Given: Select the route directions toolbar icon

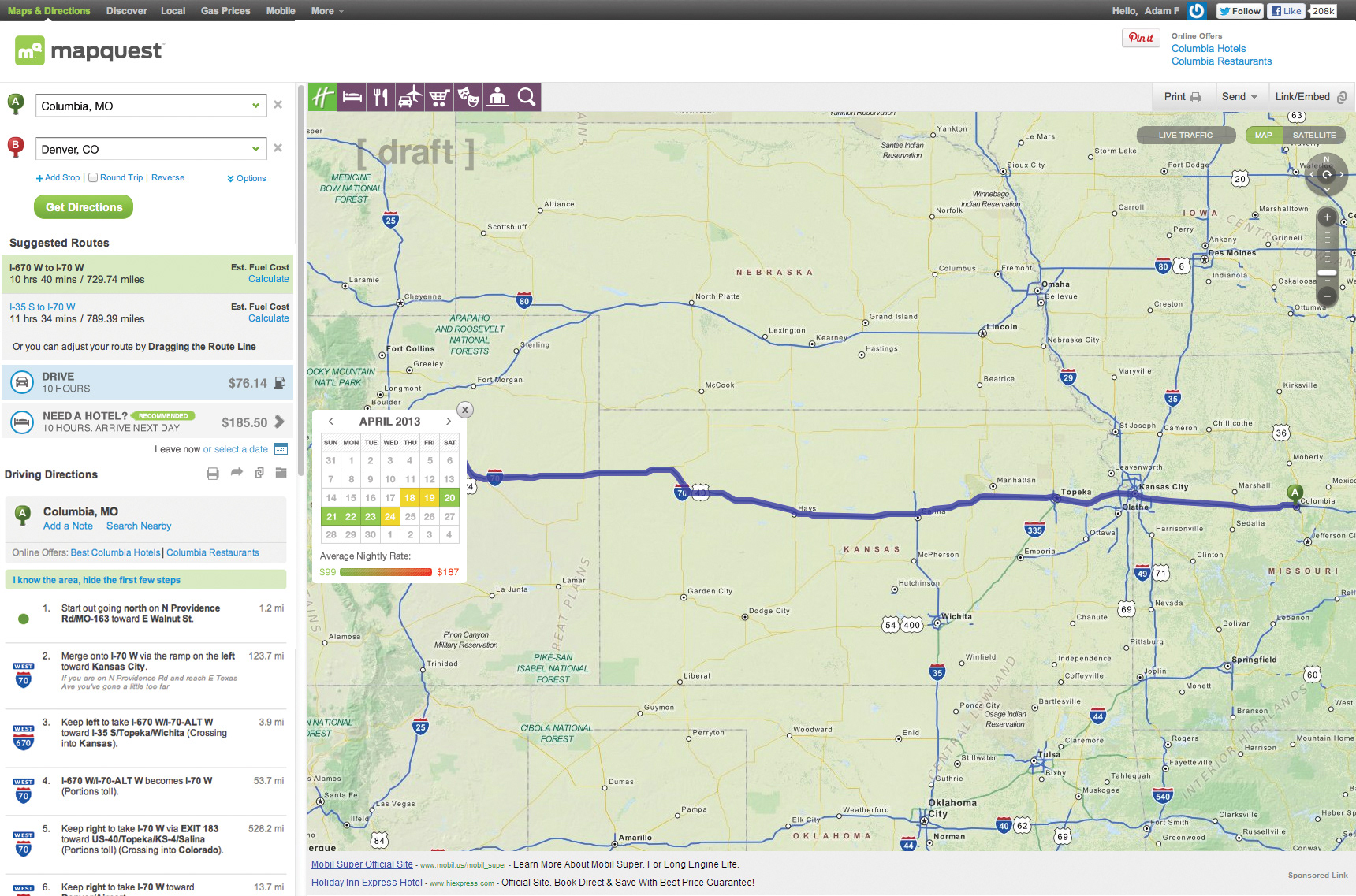Looking at the screenshot, I should click(322, 97).
